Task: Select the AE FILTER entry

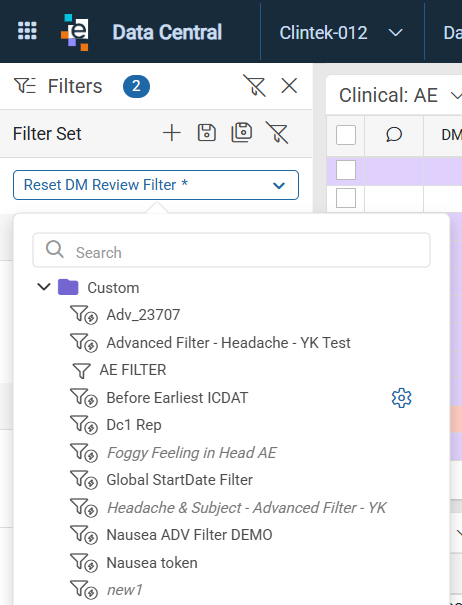Action: [x=133, y=370]
